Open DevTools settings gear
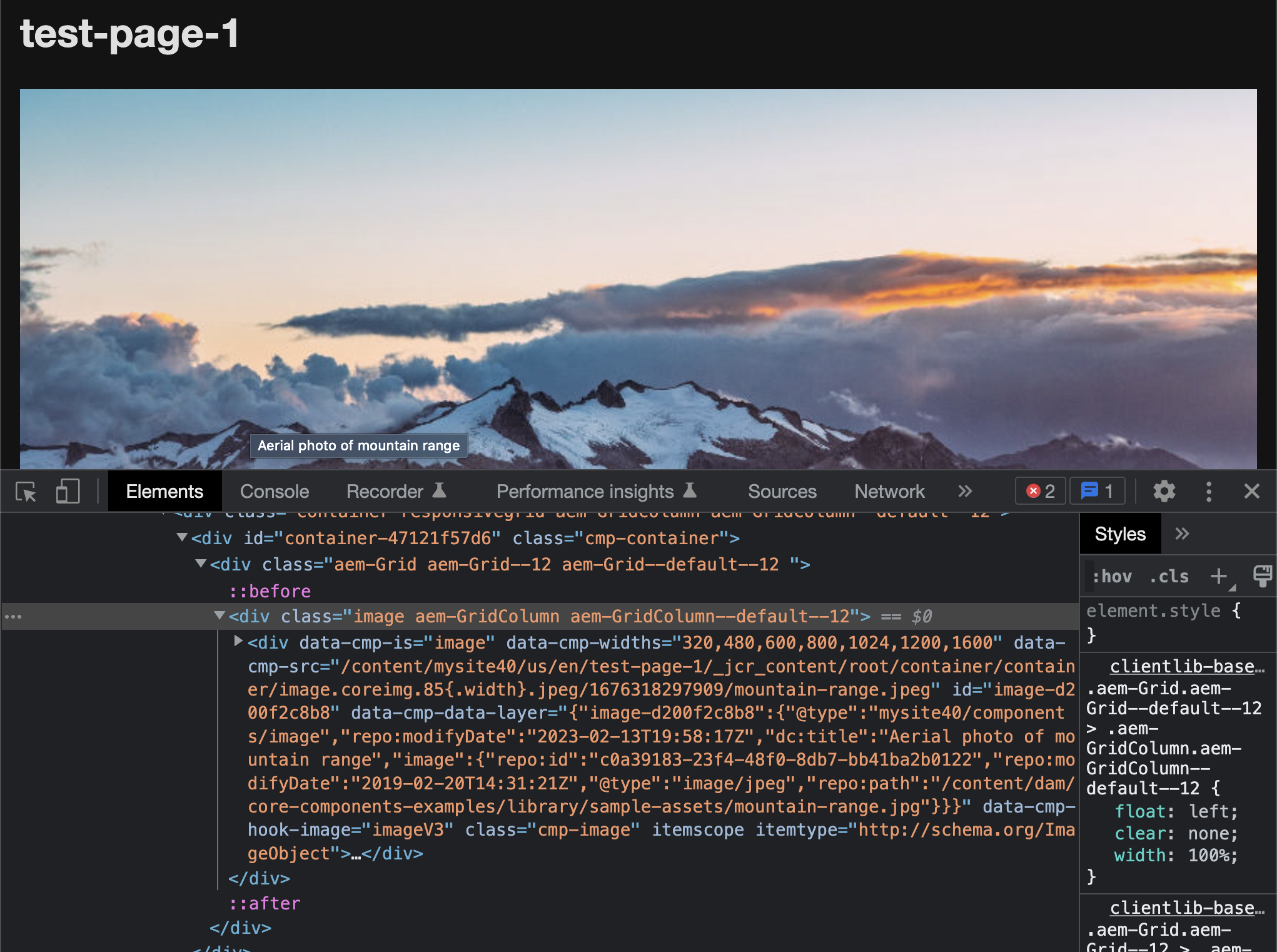1277x952 pixels. [1164, 492]
